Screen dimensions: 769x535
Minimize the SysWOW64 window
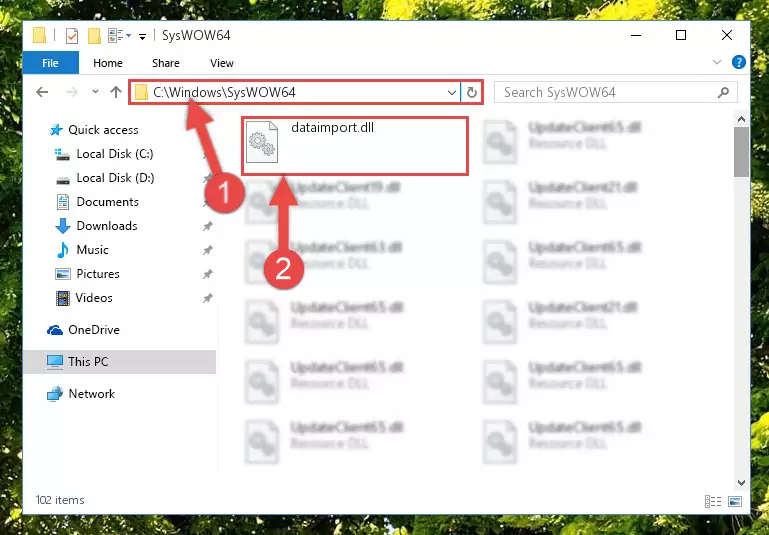(636, 35)
